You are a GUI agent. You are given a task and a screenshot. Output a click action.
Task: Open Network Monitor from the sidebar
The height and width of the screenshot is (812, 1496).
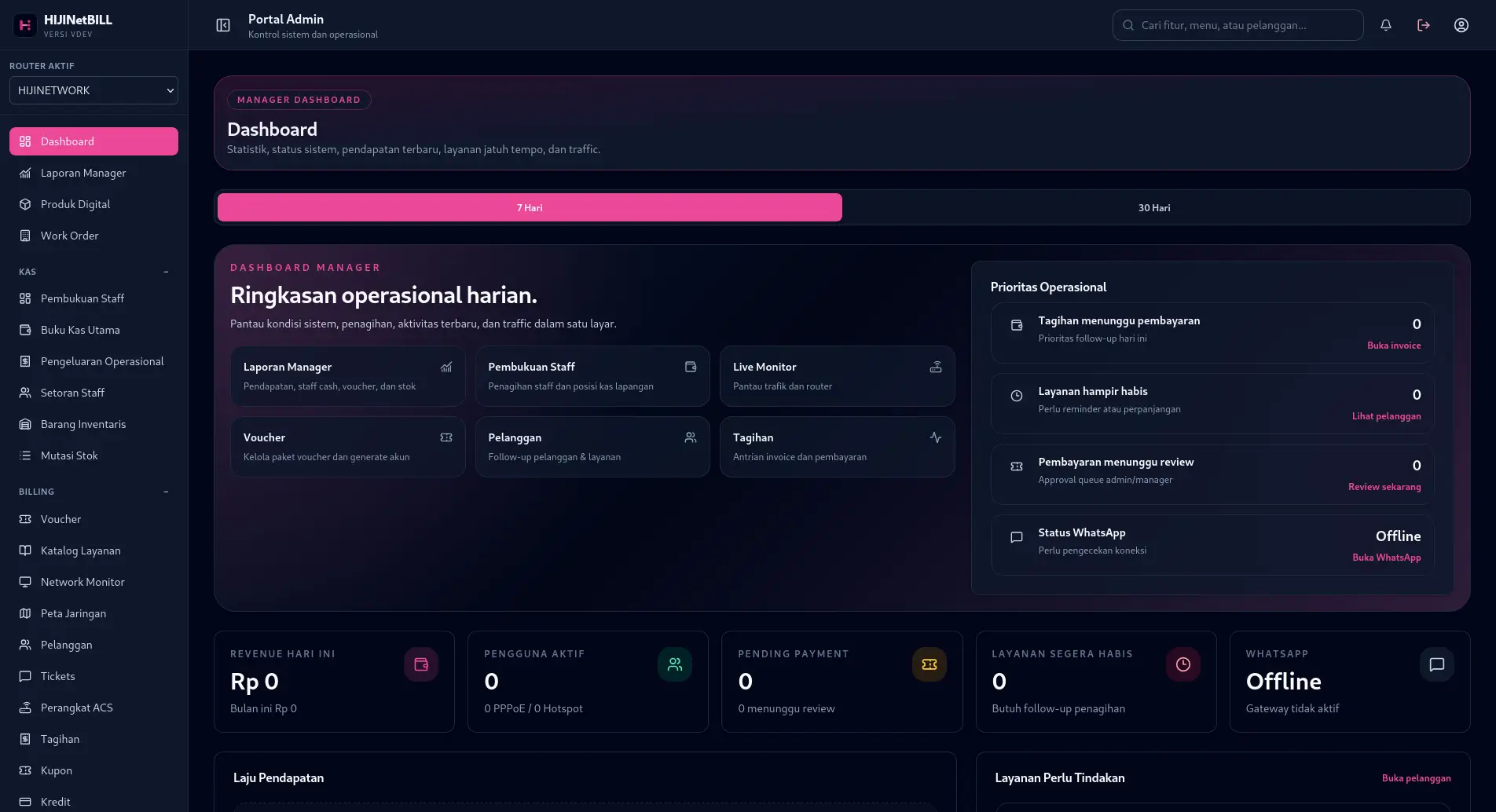click(82, 581)
